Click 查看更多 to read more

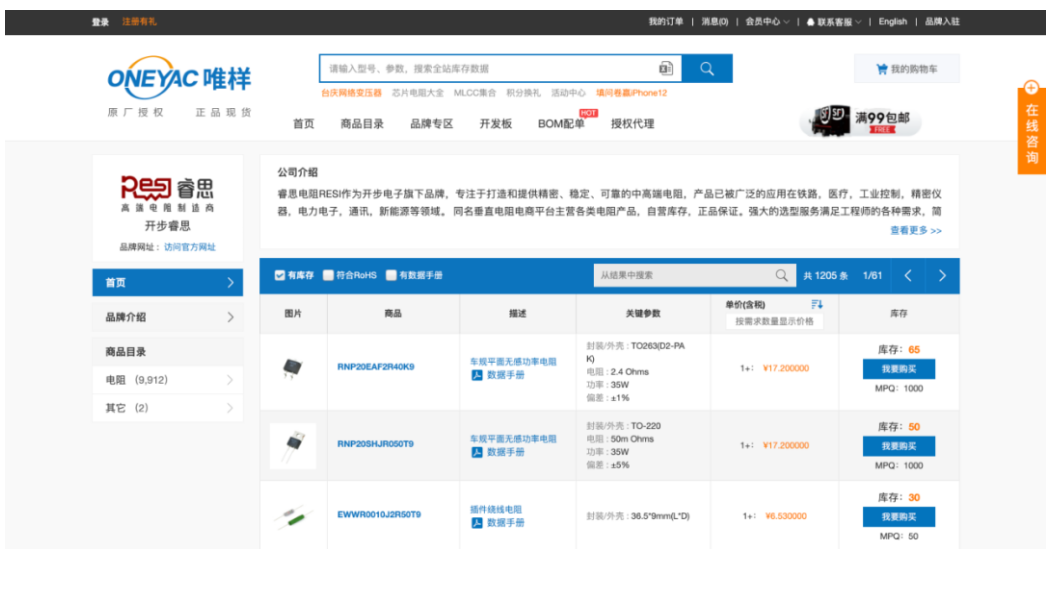pyautogui.click(x=916, y=230)
